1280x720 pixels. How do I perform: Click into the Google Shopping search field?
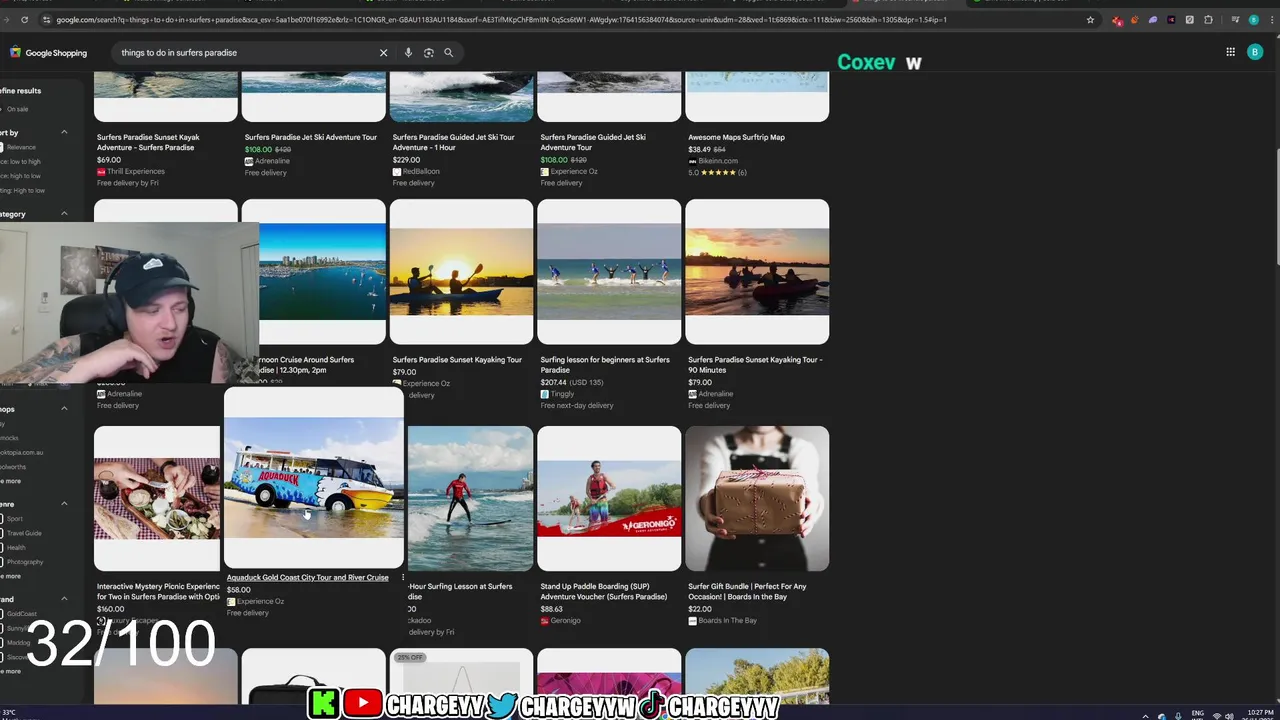(x=245, y=53)
